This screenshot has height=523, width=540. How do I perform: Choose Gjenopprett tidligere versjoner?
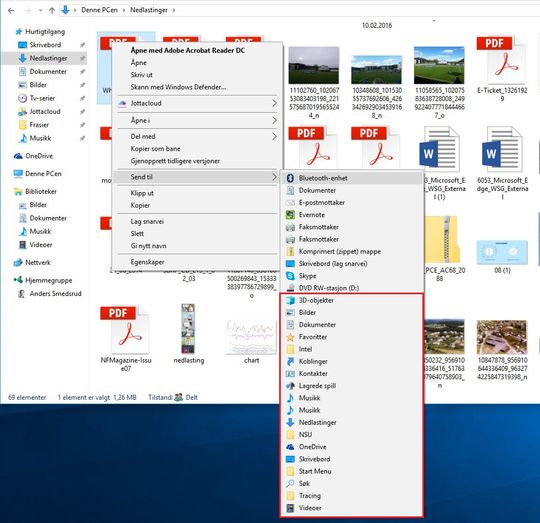click(175, 161)
